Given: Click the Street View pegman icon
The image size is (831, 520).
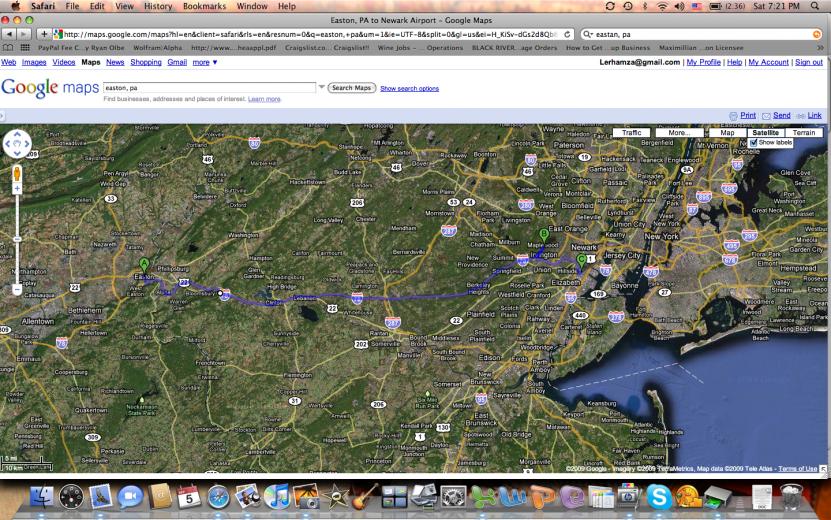Looking at the screenshot, I should (17, 170).
